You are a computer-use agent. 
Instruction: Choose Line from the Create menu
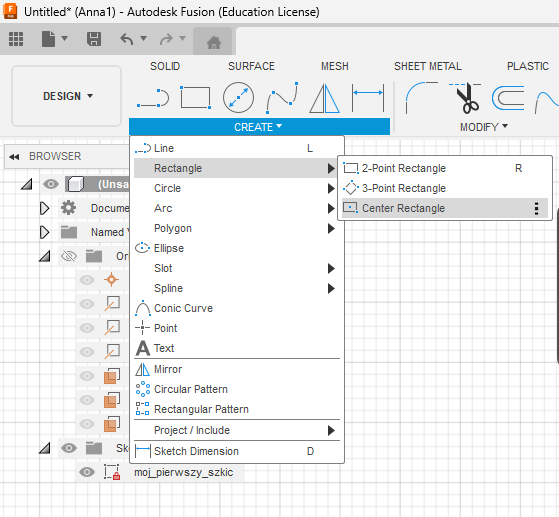[237, 148]
